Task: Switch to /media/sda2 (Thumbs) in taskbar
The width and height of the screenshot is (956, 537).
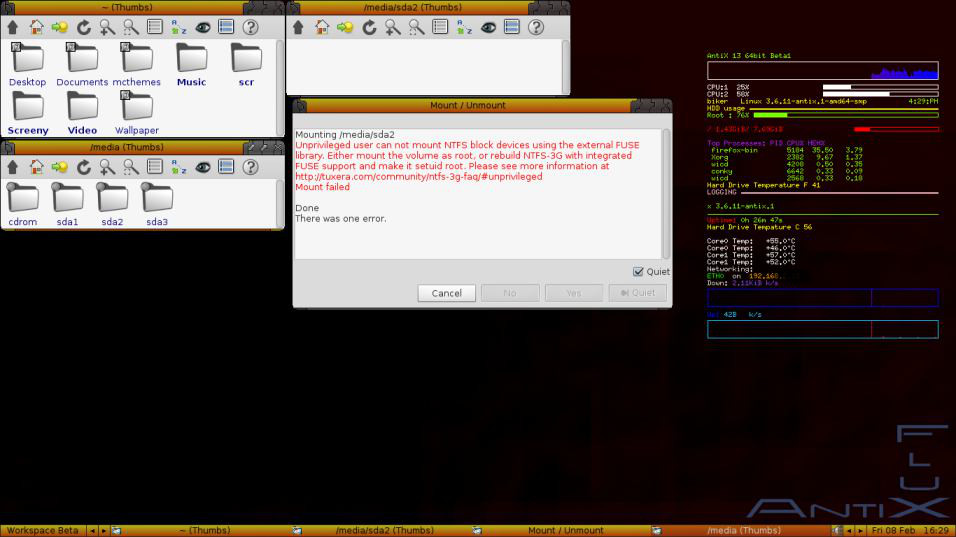Action: (385, 530)
